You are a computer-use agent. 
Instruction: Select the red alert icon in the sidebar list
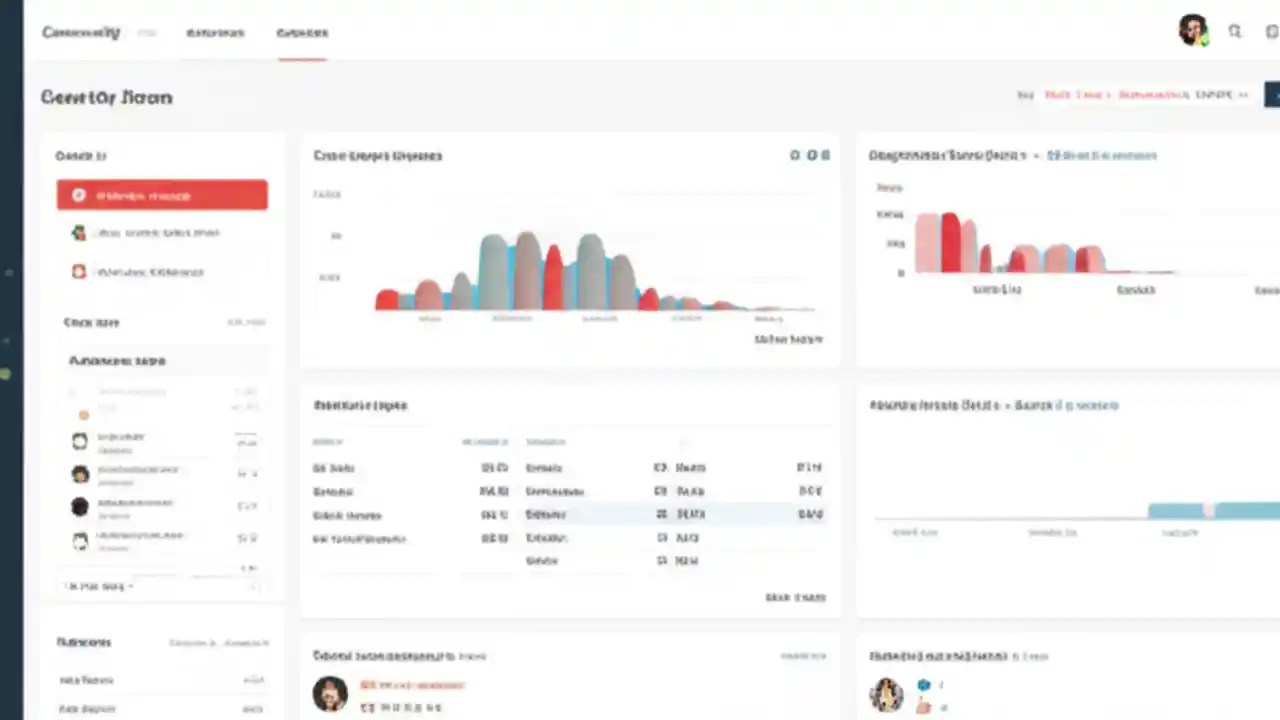click(x=79, y=271)
